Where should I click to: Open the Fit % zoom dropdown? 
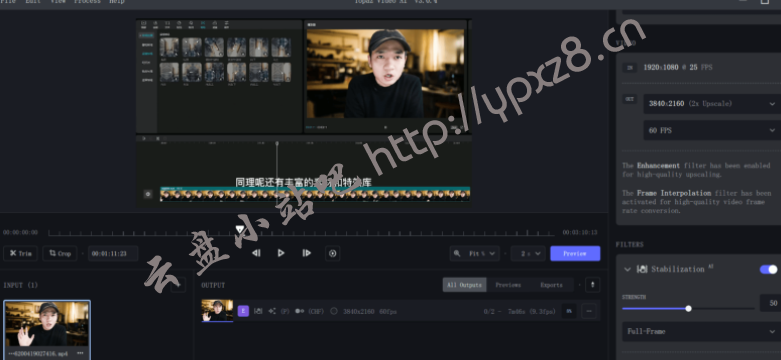pyautogui.click(x=474, y=253)
